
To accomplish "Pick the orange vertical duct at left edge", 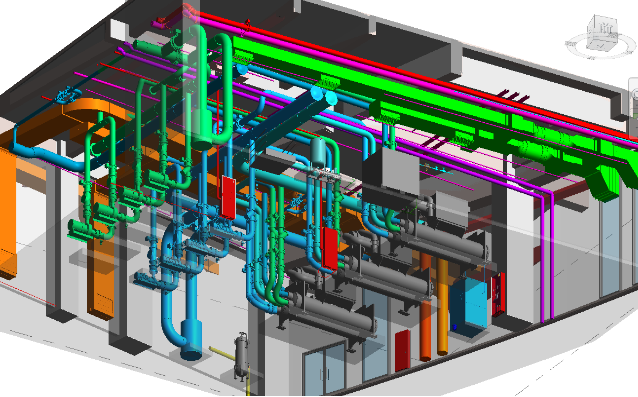I will click(x=8, y=212).
